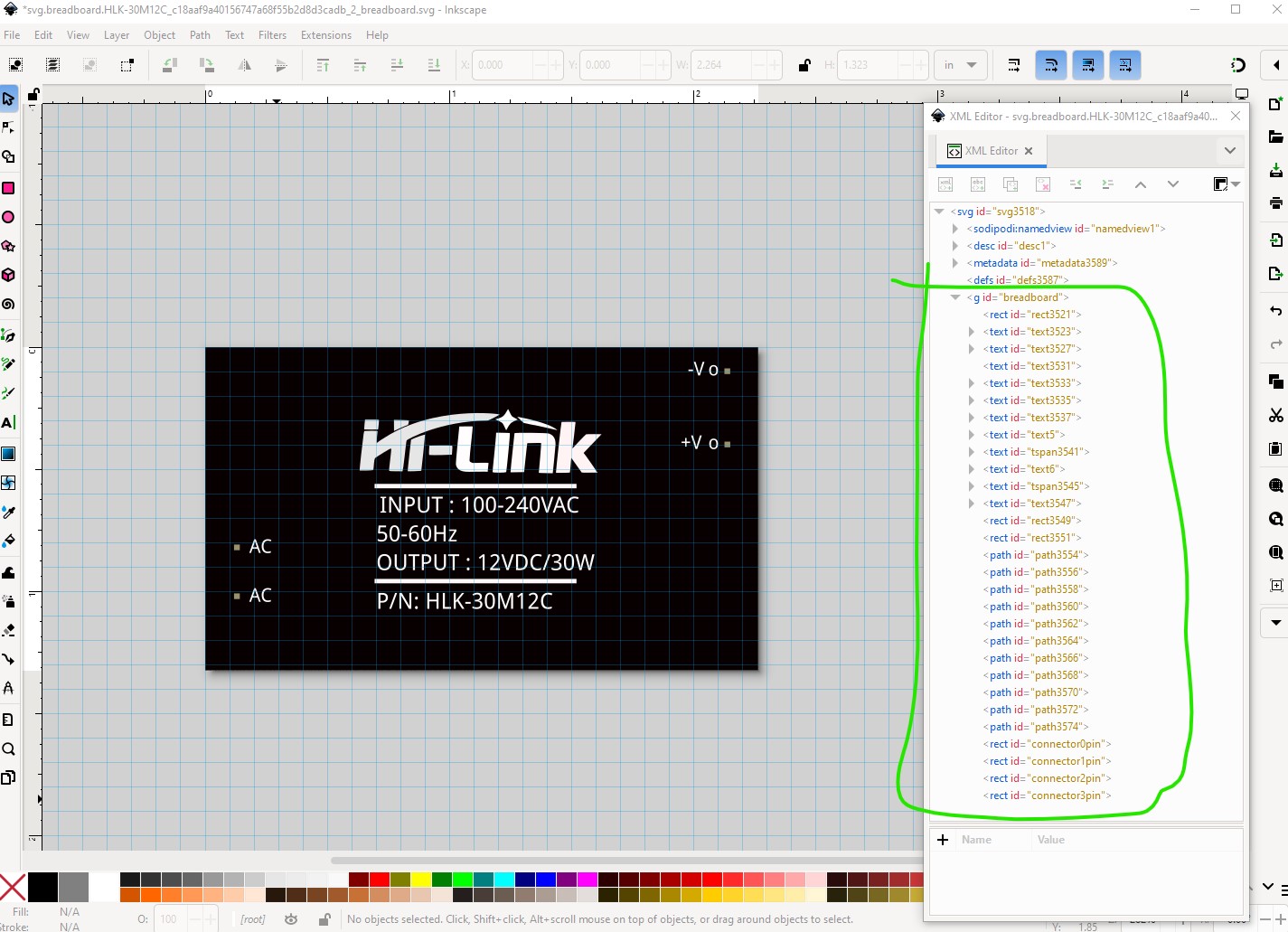Screen dimensions: 1288x932
Task: Select the Spiral tool
Action: coord(8,305)
